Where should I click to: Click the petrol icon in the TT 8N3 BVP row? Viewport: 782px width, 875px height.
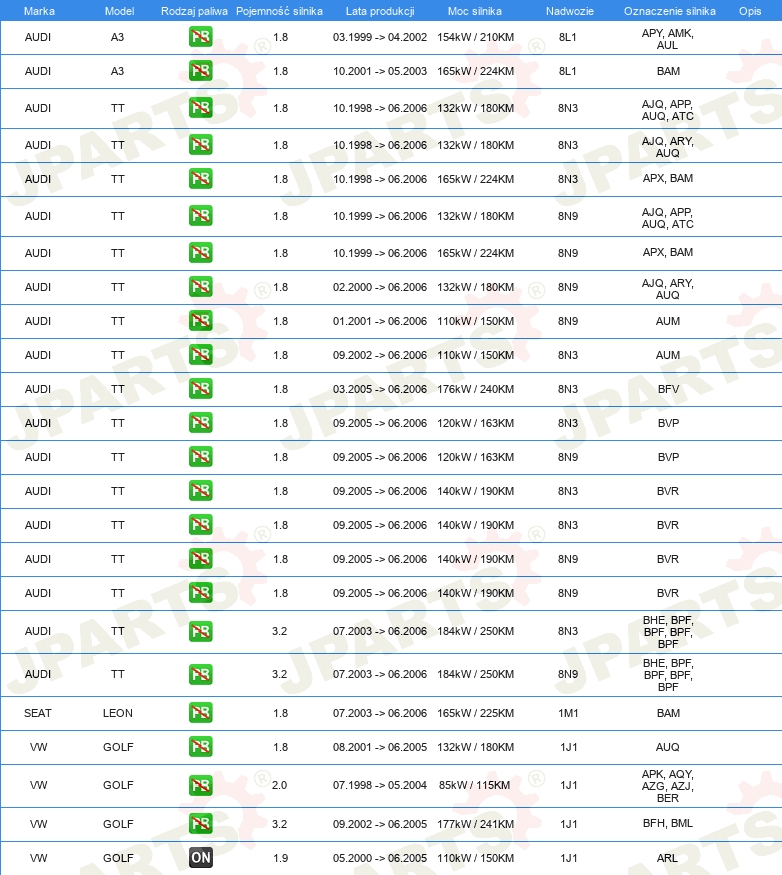pos(200,423)
